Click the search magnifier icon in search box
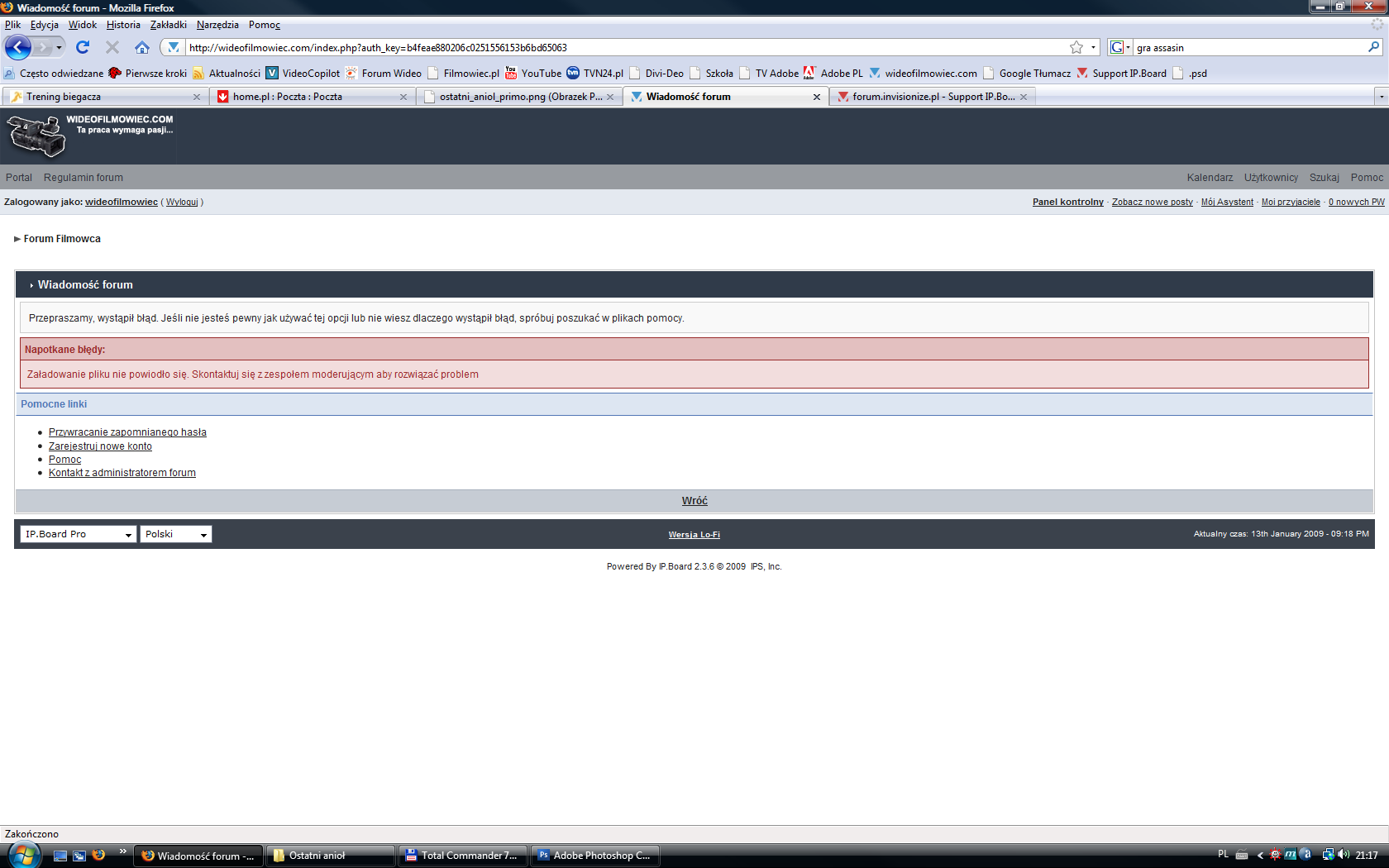This screenshot has width=1389, height=868. (1373, 47)
